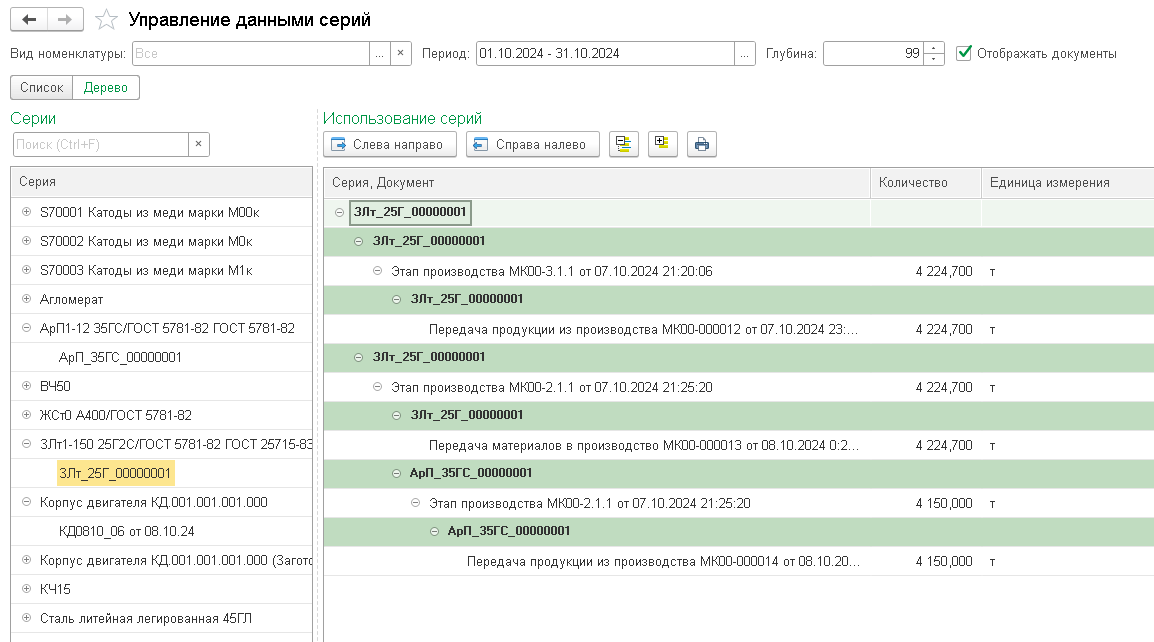1154x642 pixels.
Task: Focus the Вид номенклатуры input field
Action: click(251, 53)
